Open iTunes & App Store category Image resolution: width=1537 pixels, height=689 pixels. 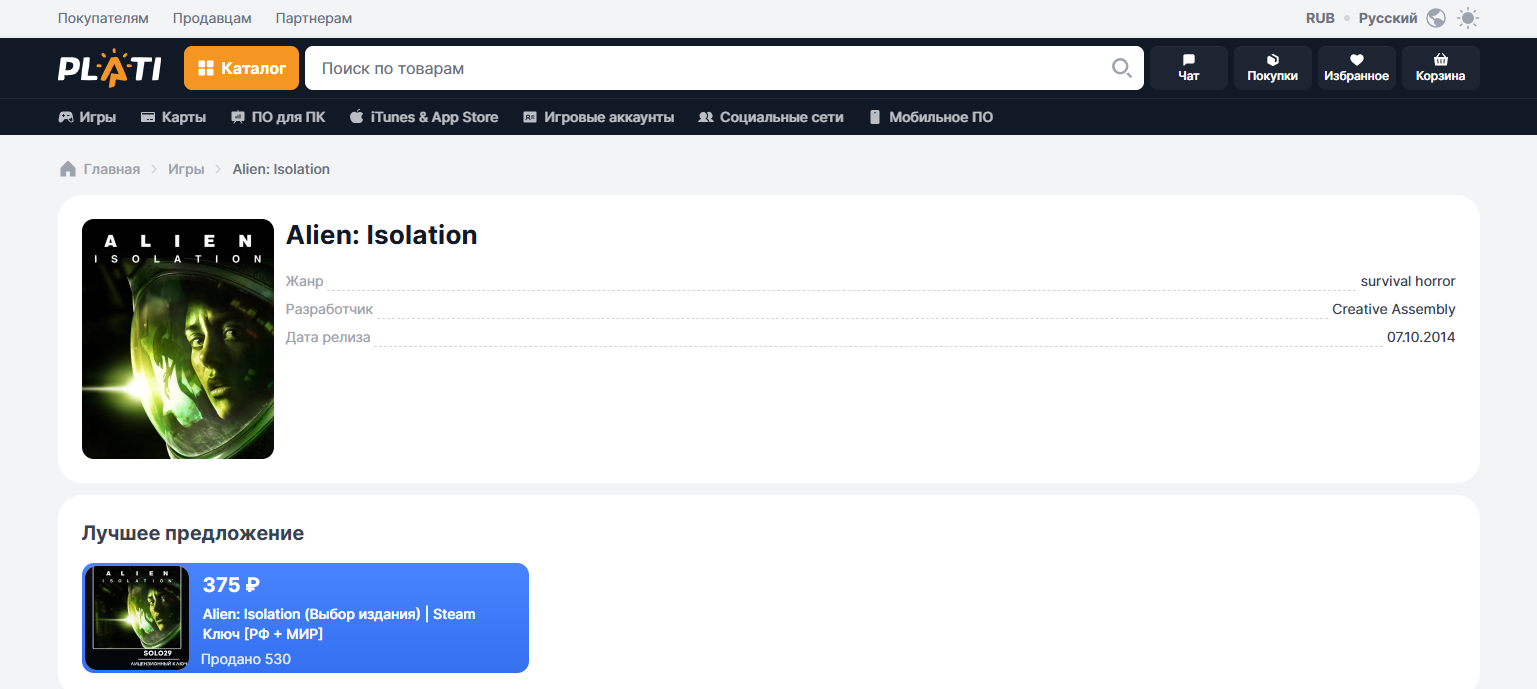click(x=424, y=117)
